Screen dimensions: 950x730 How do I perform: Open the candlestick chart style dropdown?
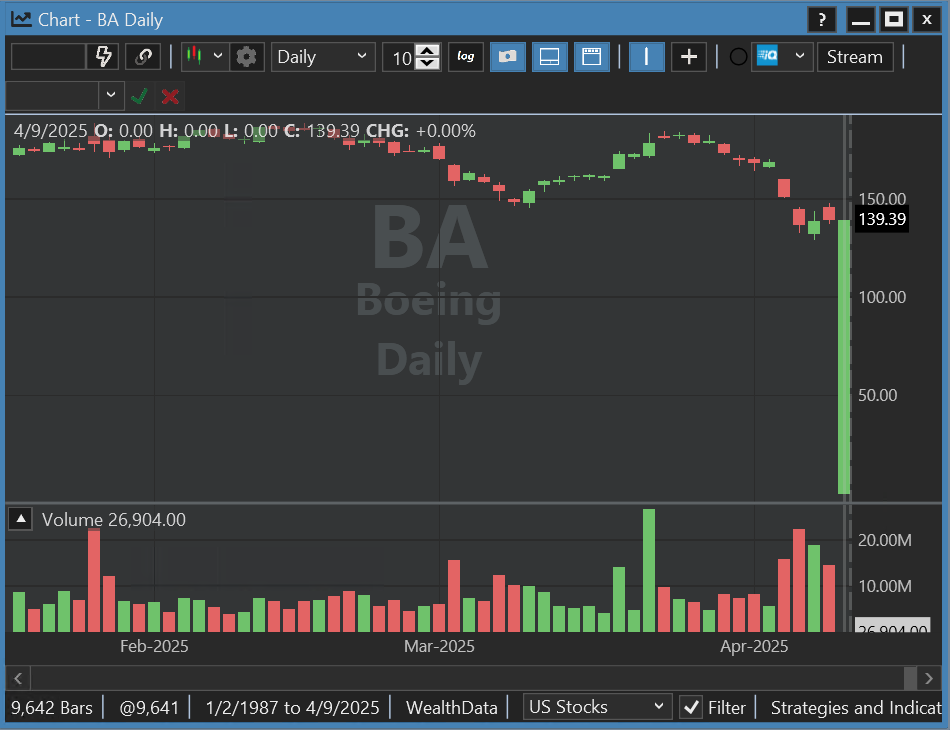pyautogui.click(x=205, y=57)
